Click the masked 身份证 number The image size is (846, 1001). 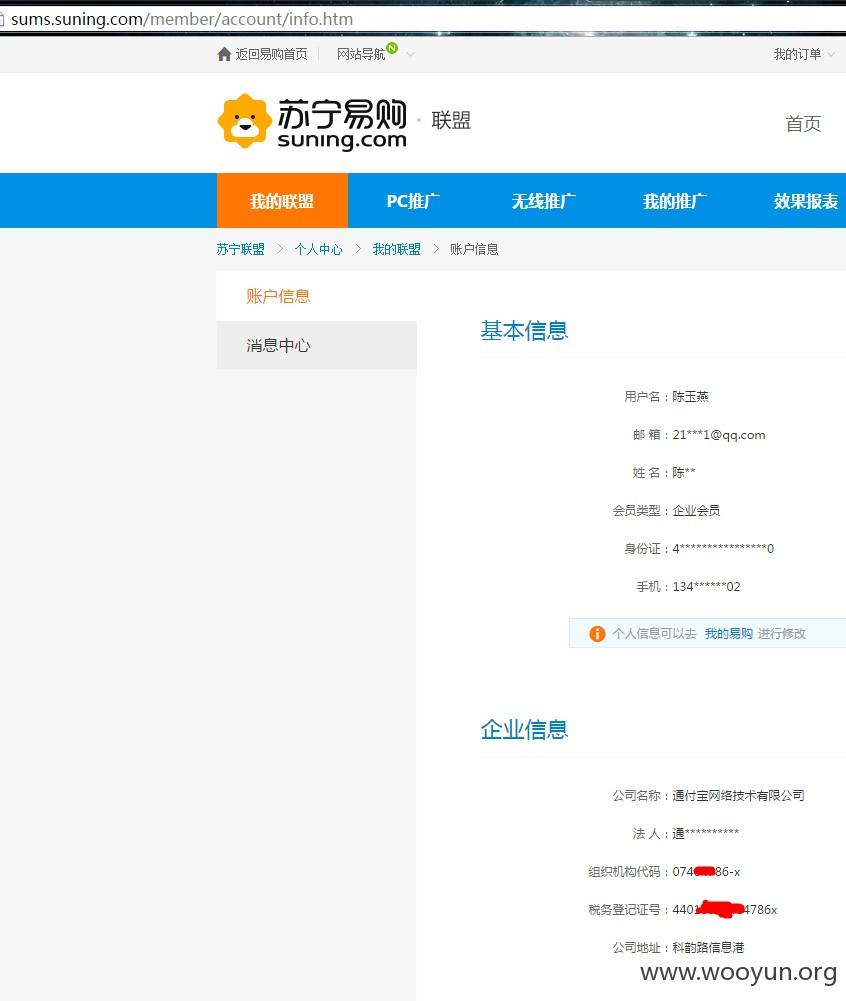[723, 548]
